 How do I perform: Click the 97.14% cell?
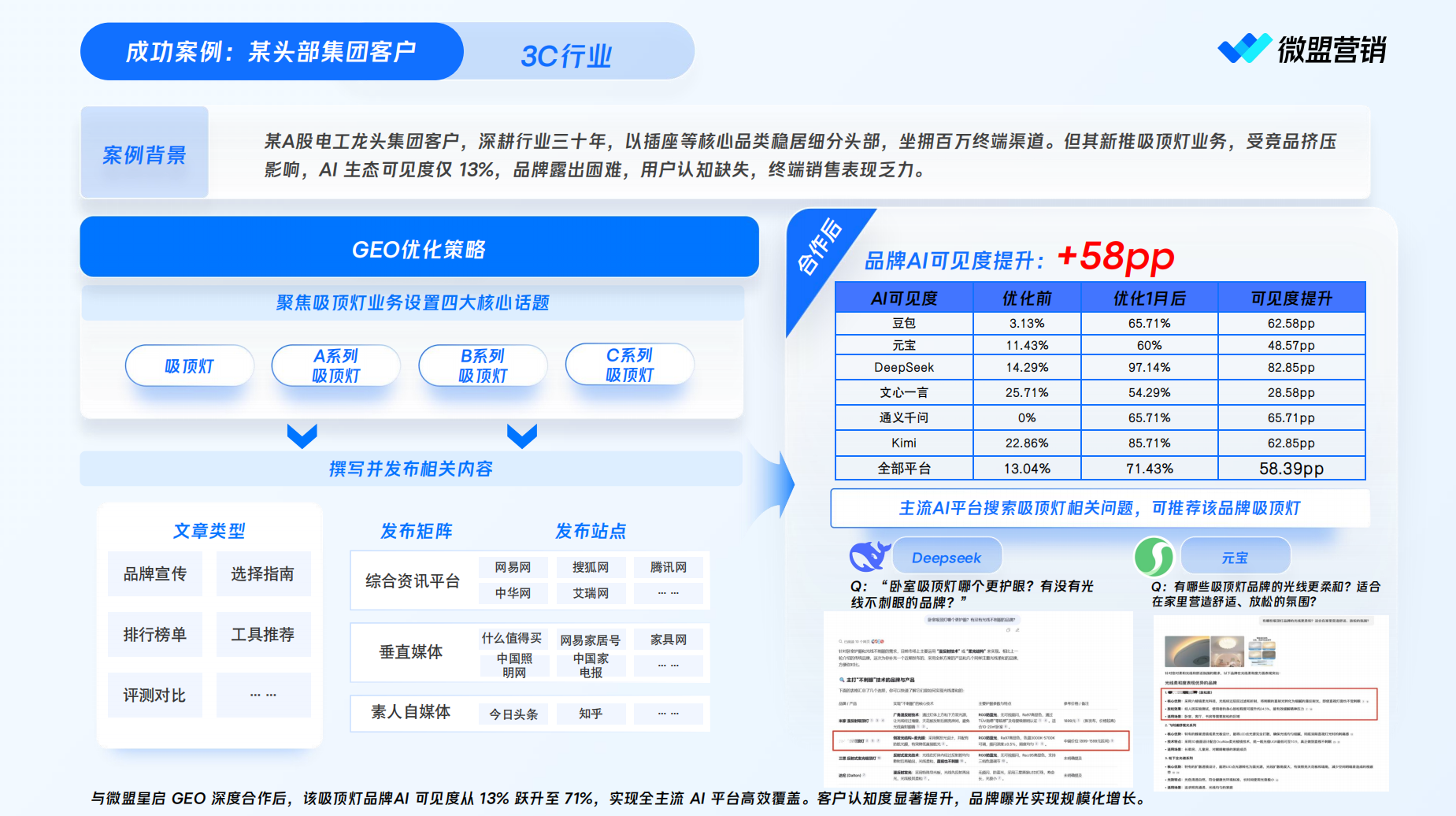coord(1149,367)
